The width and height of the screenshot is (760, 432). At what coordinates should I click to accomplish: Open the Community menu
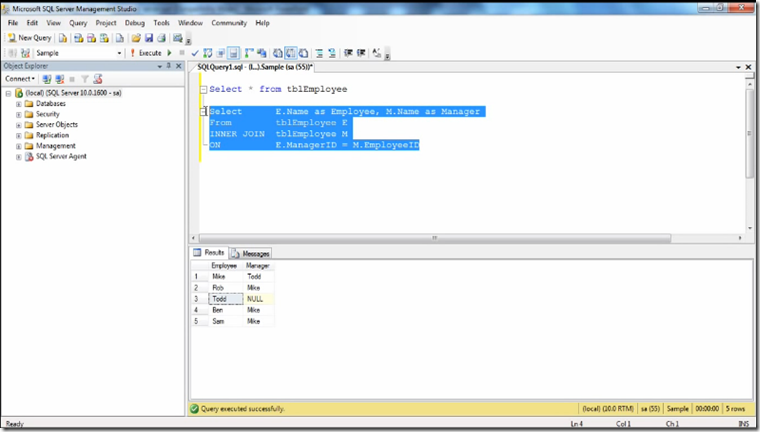[229, 23]
